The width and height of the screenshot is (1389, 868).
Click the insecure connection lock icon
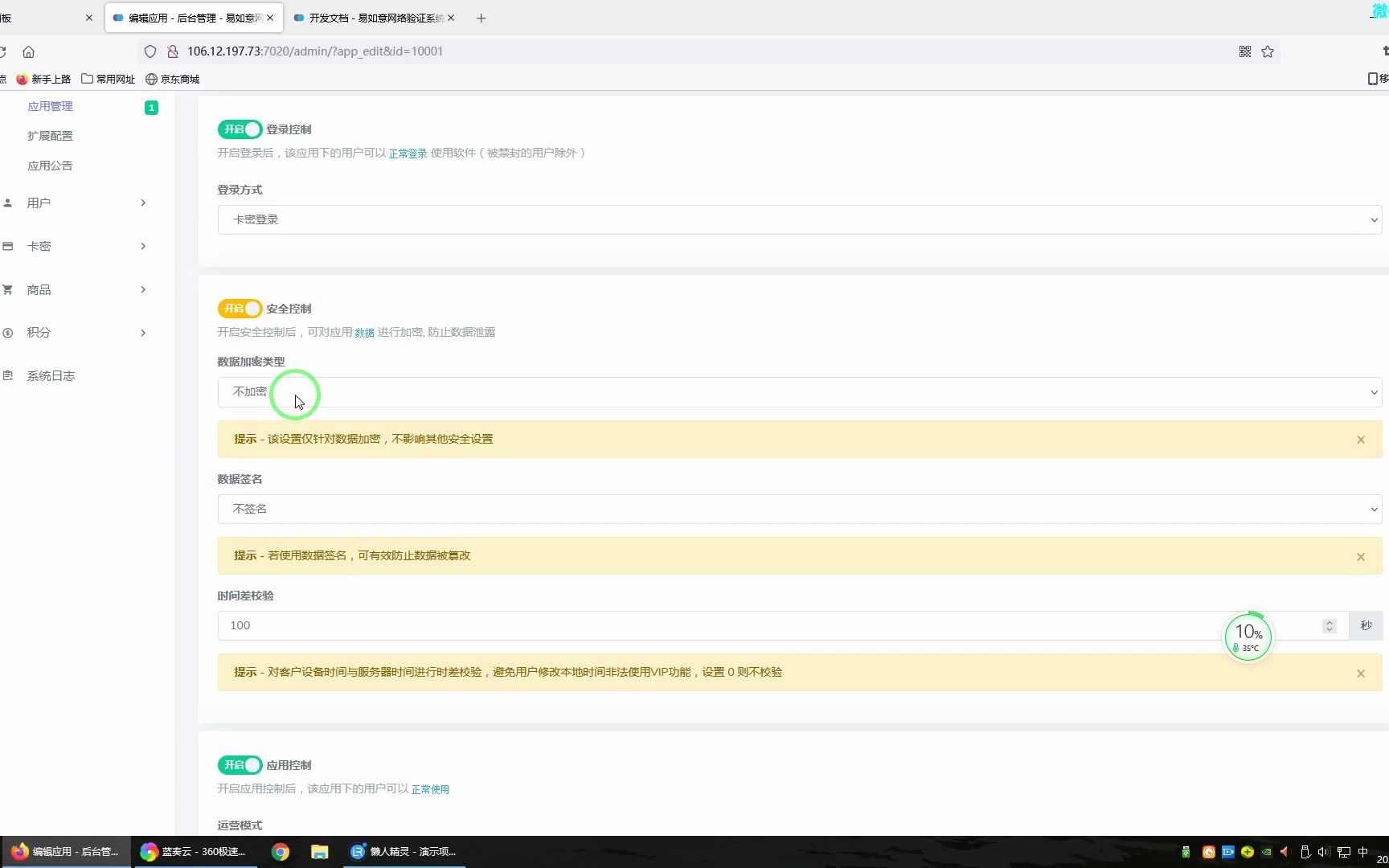[x=172, y=51]
